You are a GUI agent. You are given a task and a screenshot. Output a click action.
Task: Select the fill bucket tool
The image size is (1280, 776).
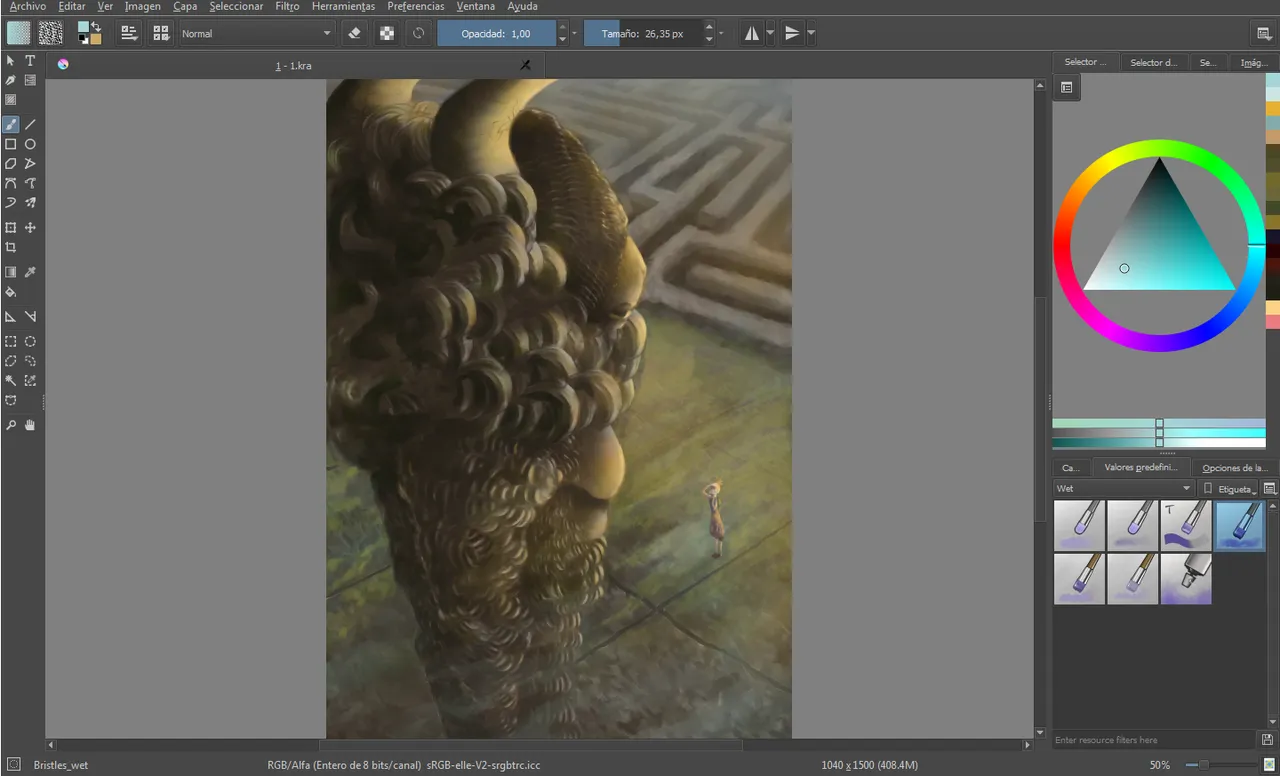pos(11,292)
